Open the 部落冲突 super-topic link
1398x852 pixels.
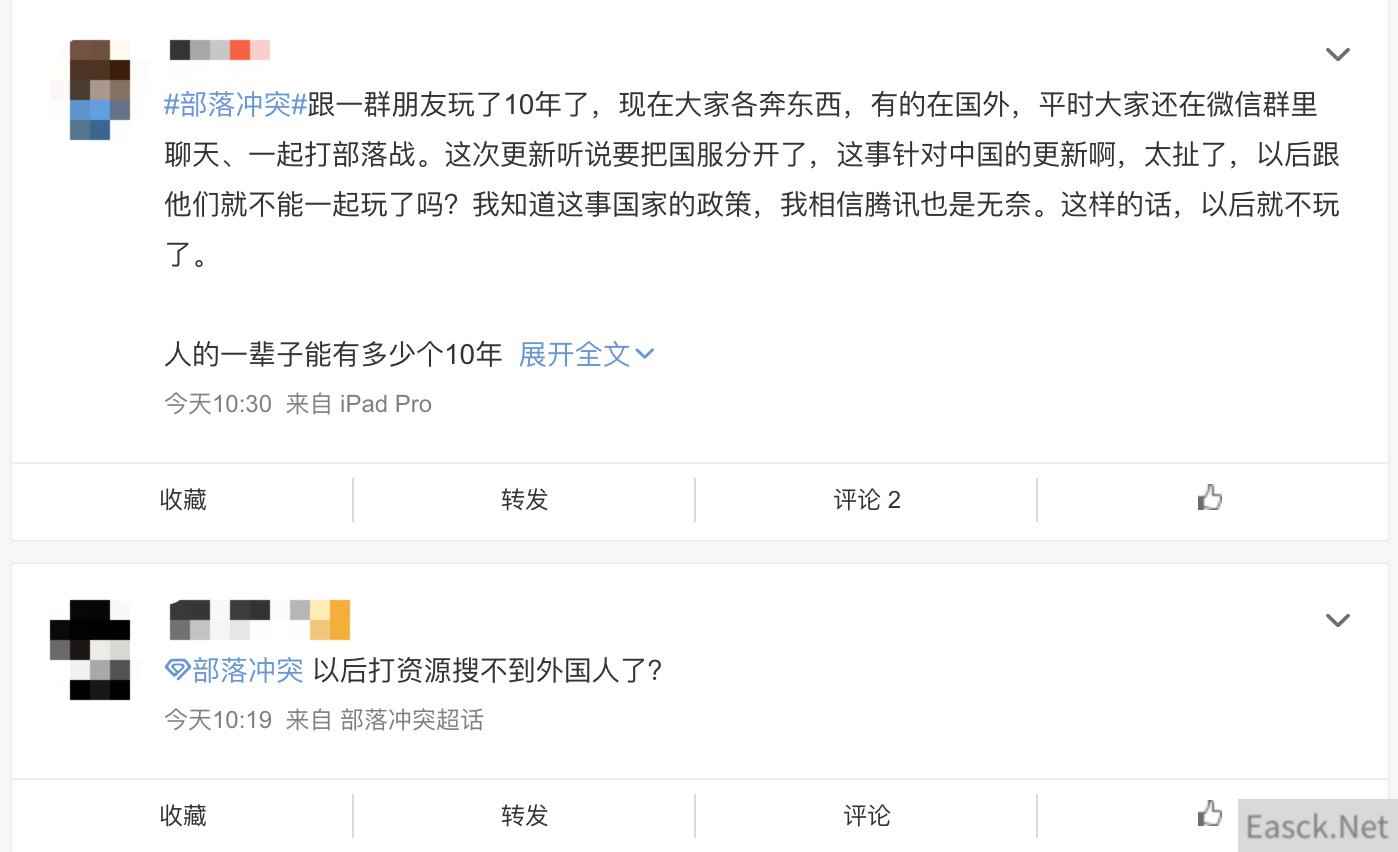(247, 670)
